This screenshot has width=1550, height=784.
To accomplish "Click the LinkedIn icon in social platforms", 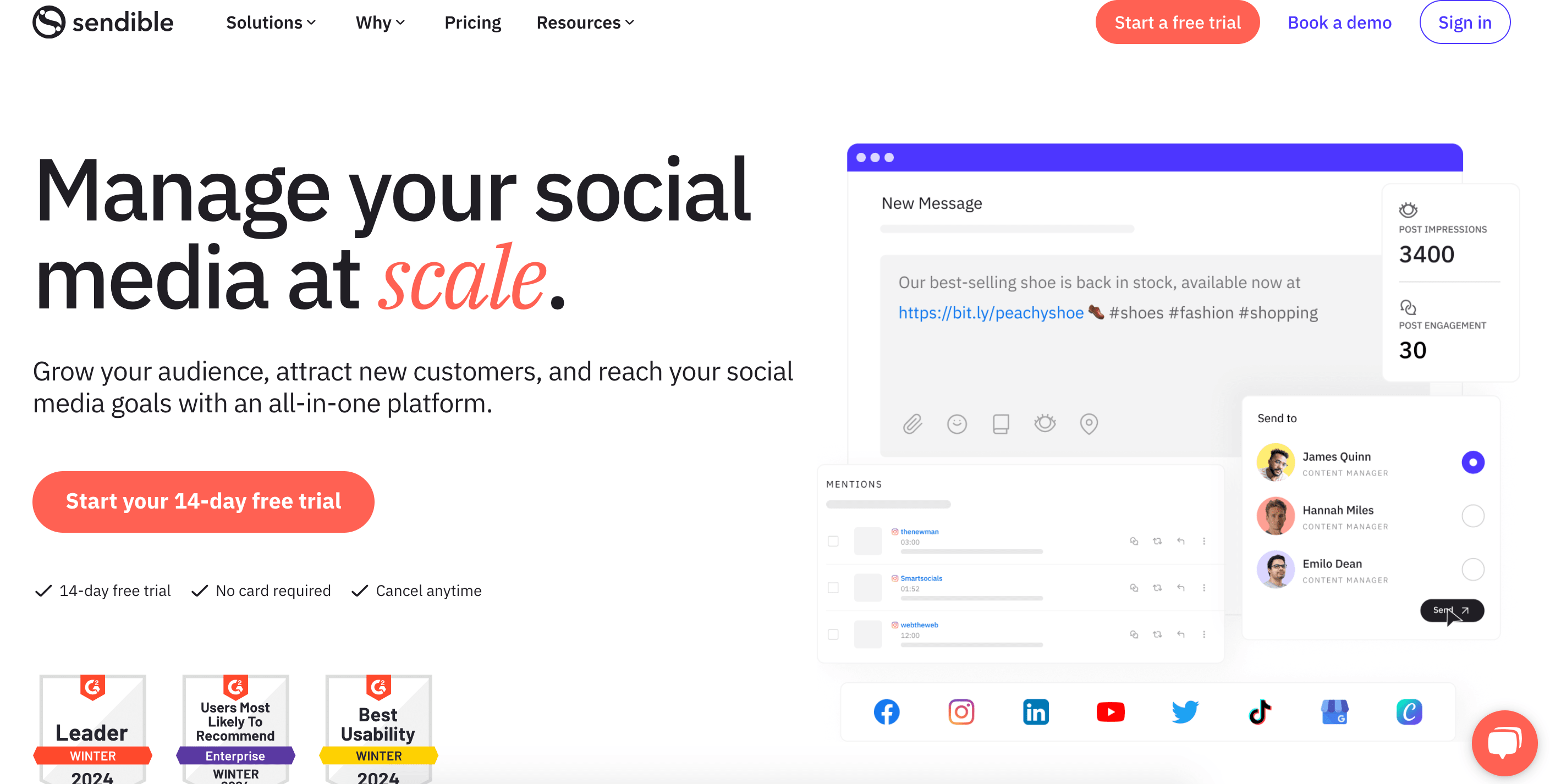I will [x=1035, y=713].
